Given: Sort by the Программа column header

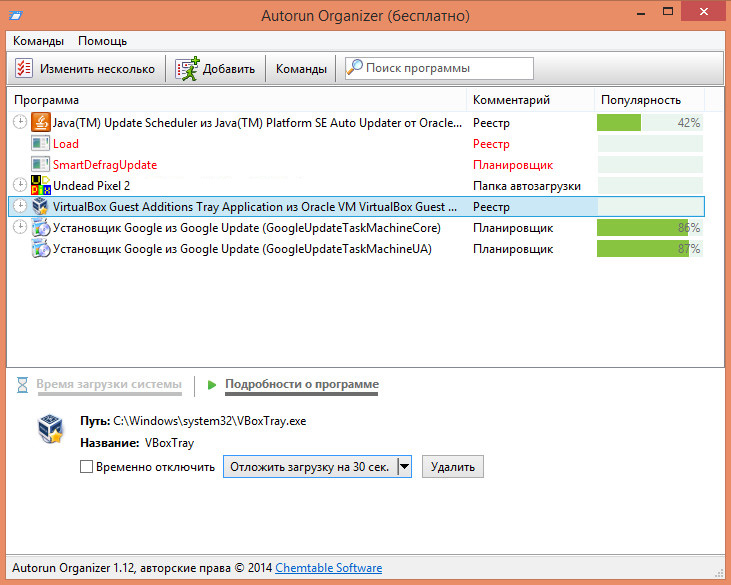Looking at the screenshot, I should click(237, 100).
